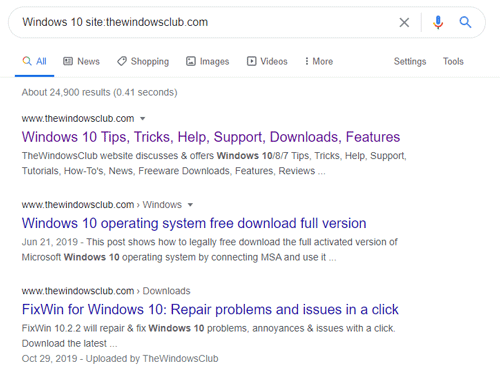Expand the More options menu
Image resolution: width=500 pixels, height=376 pixels.
[x=319, y=61]
